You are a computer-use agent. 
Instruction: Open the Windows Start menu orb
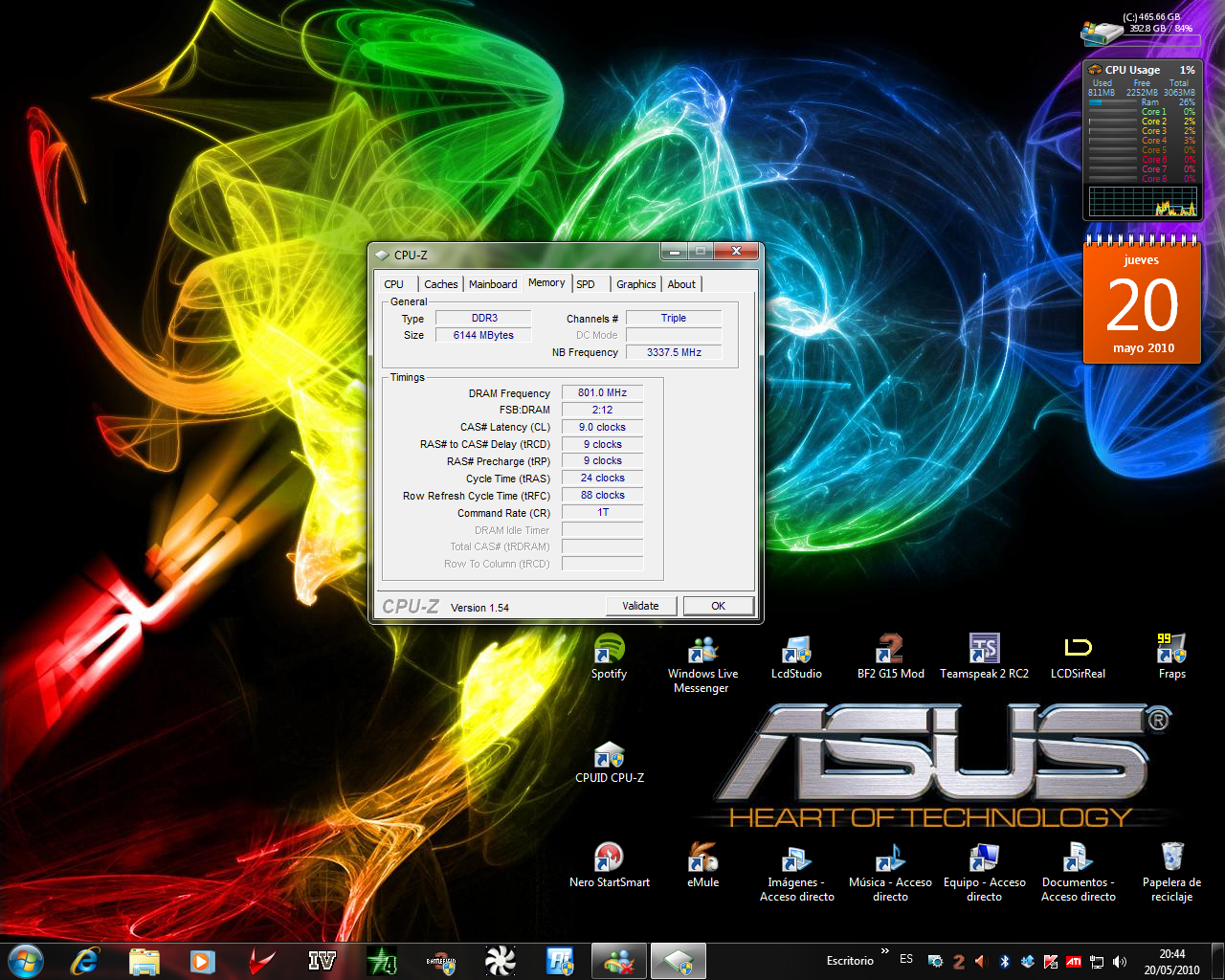pos(25,960)
